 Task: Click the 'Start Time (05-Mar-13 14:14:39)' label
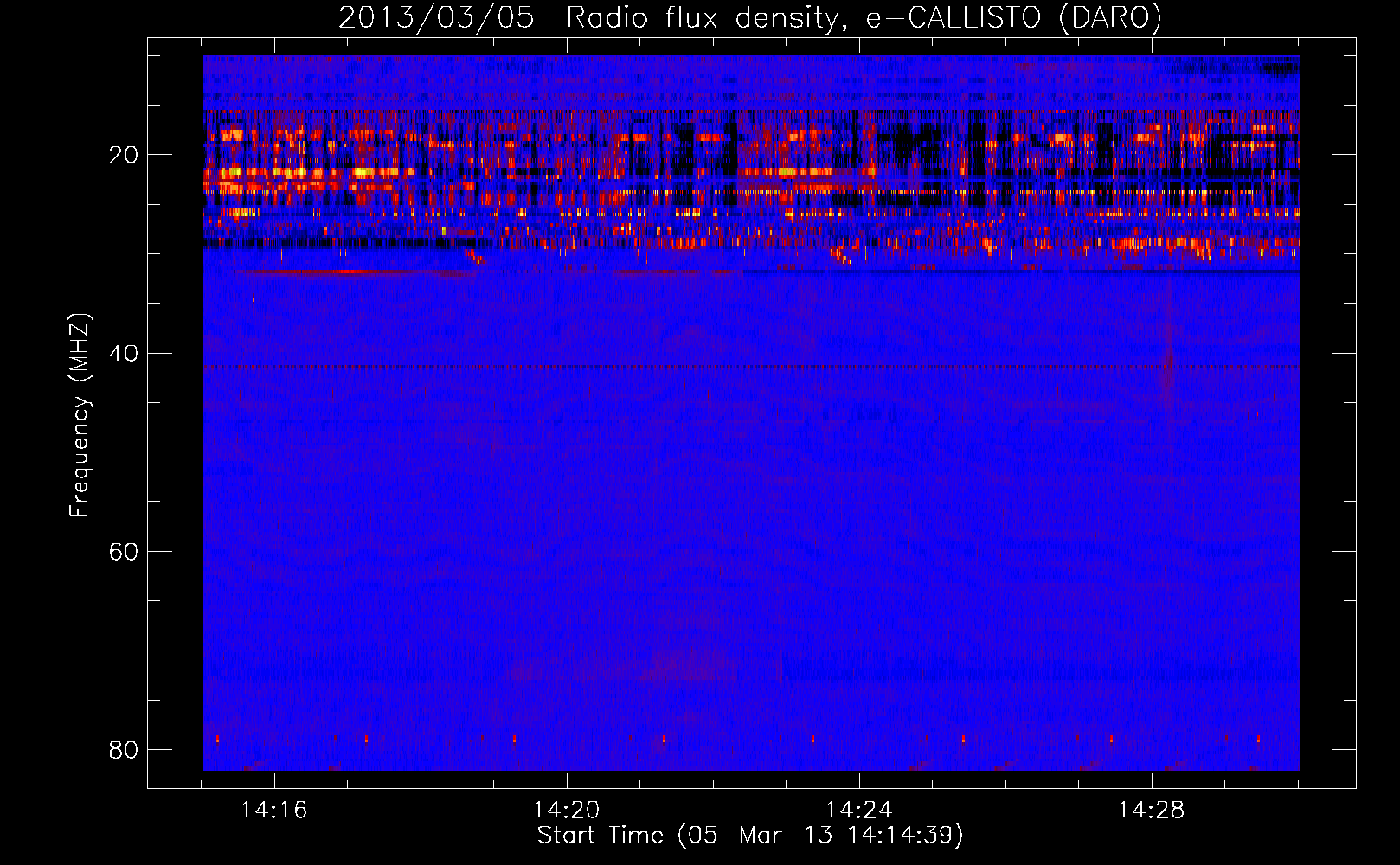[x=750, y=836]
